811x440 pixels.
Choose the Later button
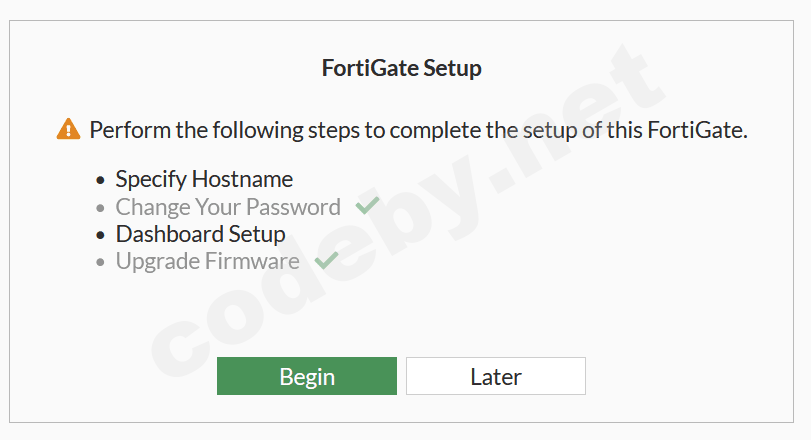[495, 376]
